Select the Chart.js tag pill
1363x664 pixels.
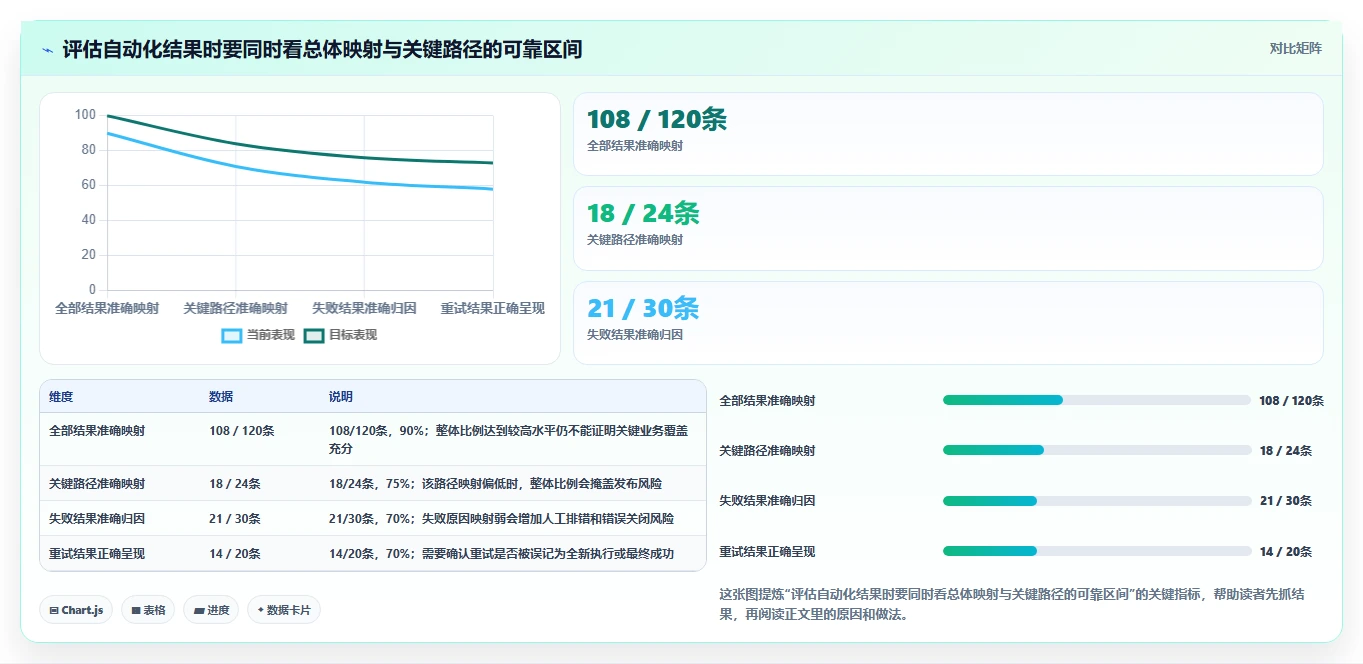pyautogui.click(x=76, y=610)
